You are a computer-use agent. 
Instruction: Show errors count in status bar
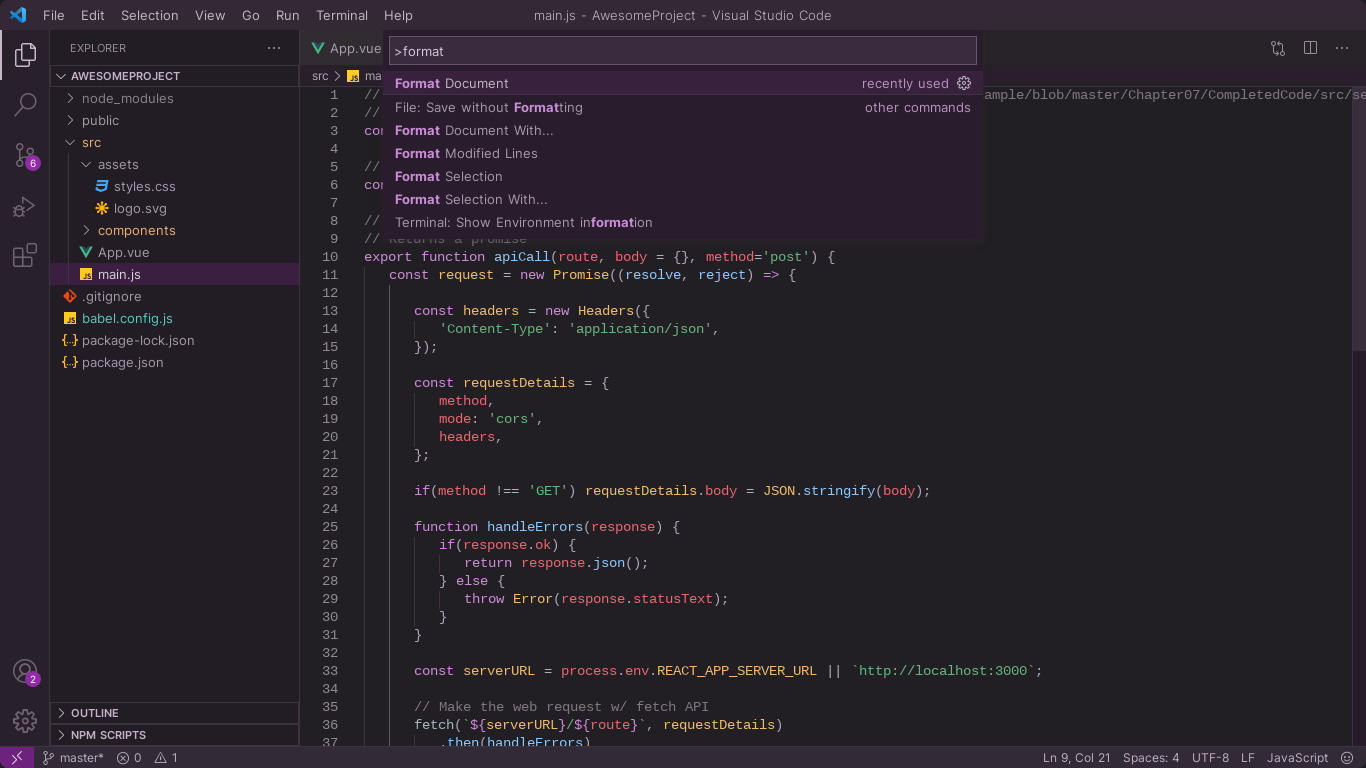[129, 758]
